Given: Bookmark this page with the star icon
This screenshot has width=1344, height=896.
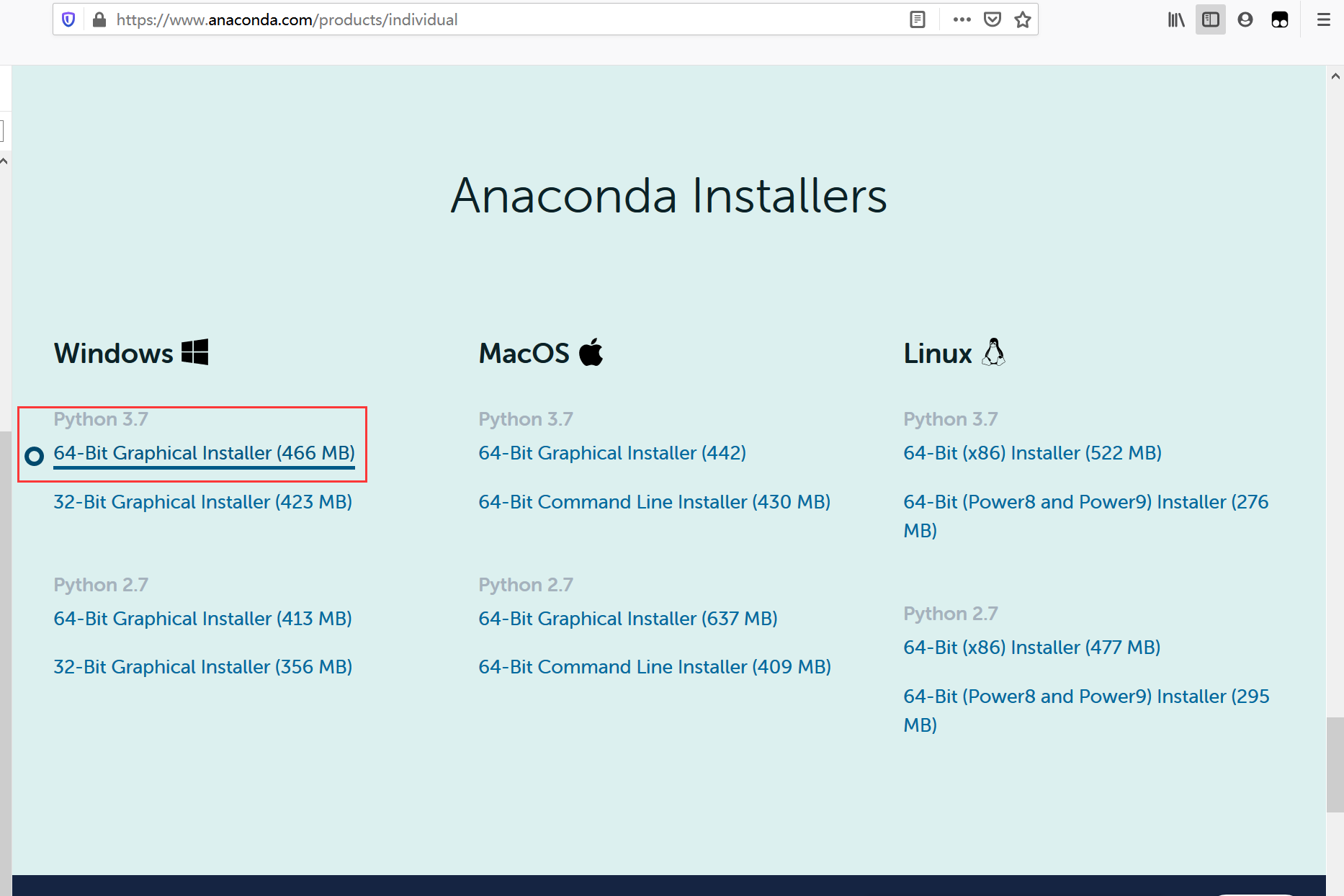Looking at the screenshot, I should (1023, 19).
